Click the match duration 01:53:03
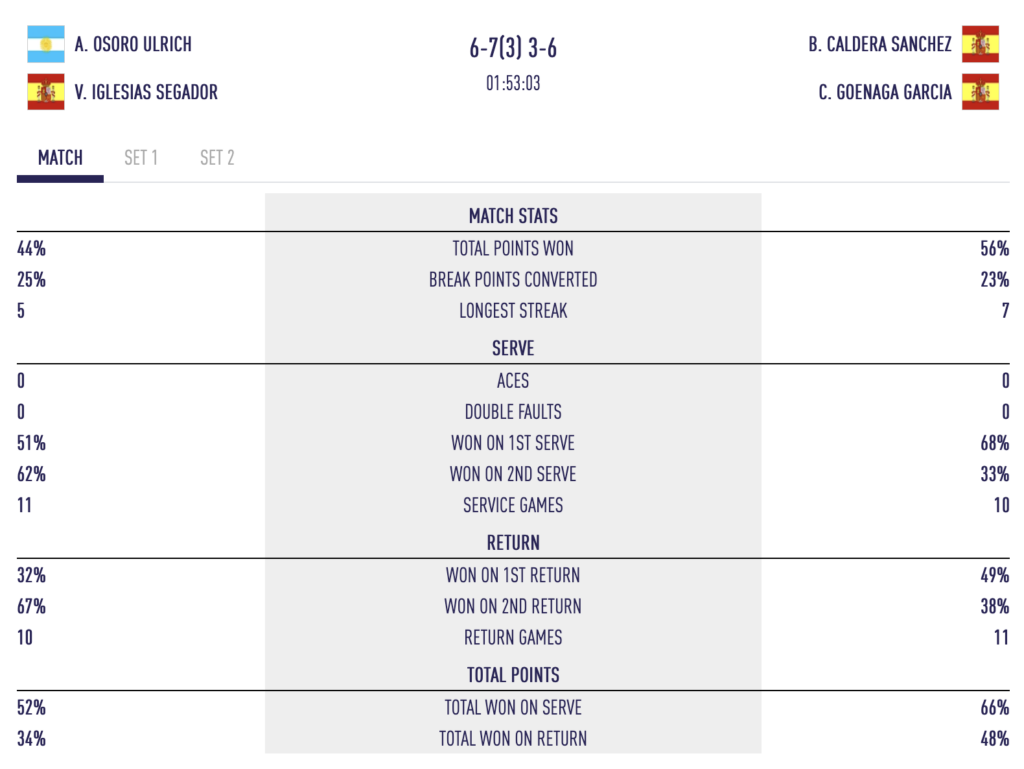This screenshot has height=769, width=1024. coord(513,84)
